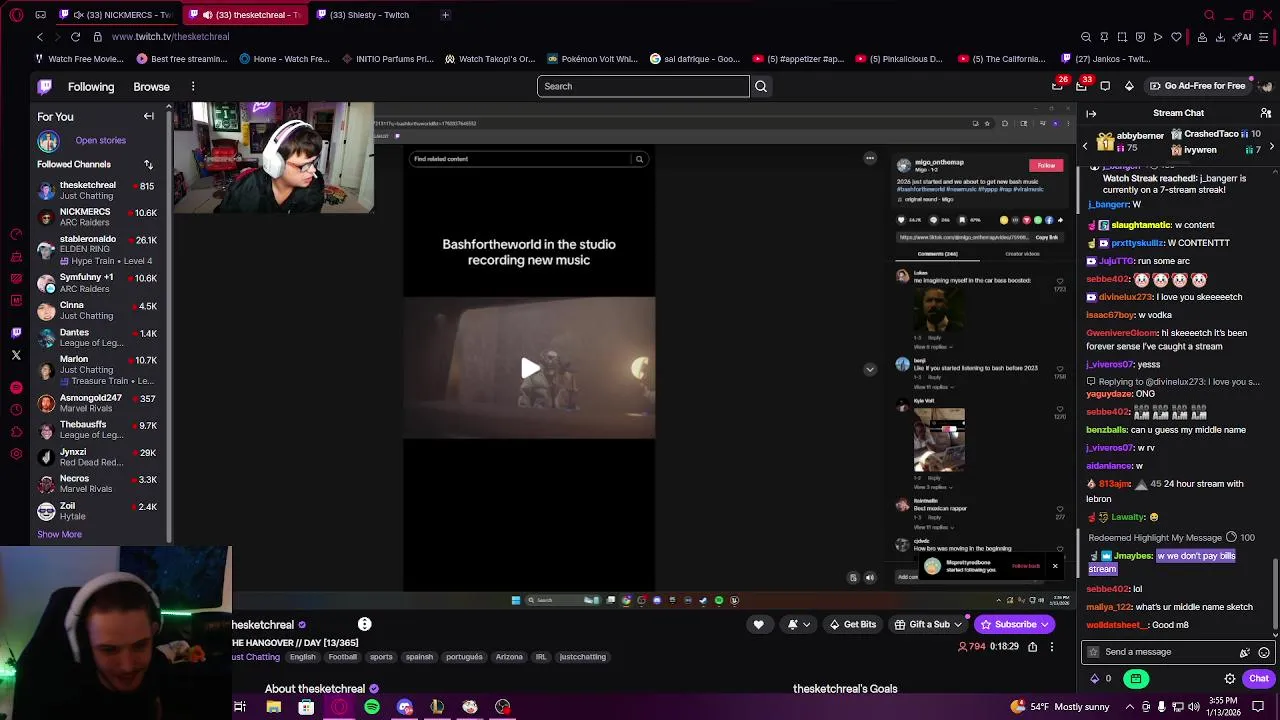
Task: Open File Explorer from taskbar
Action: point(273,707)
